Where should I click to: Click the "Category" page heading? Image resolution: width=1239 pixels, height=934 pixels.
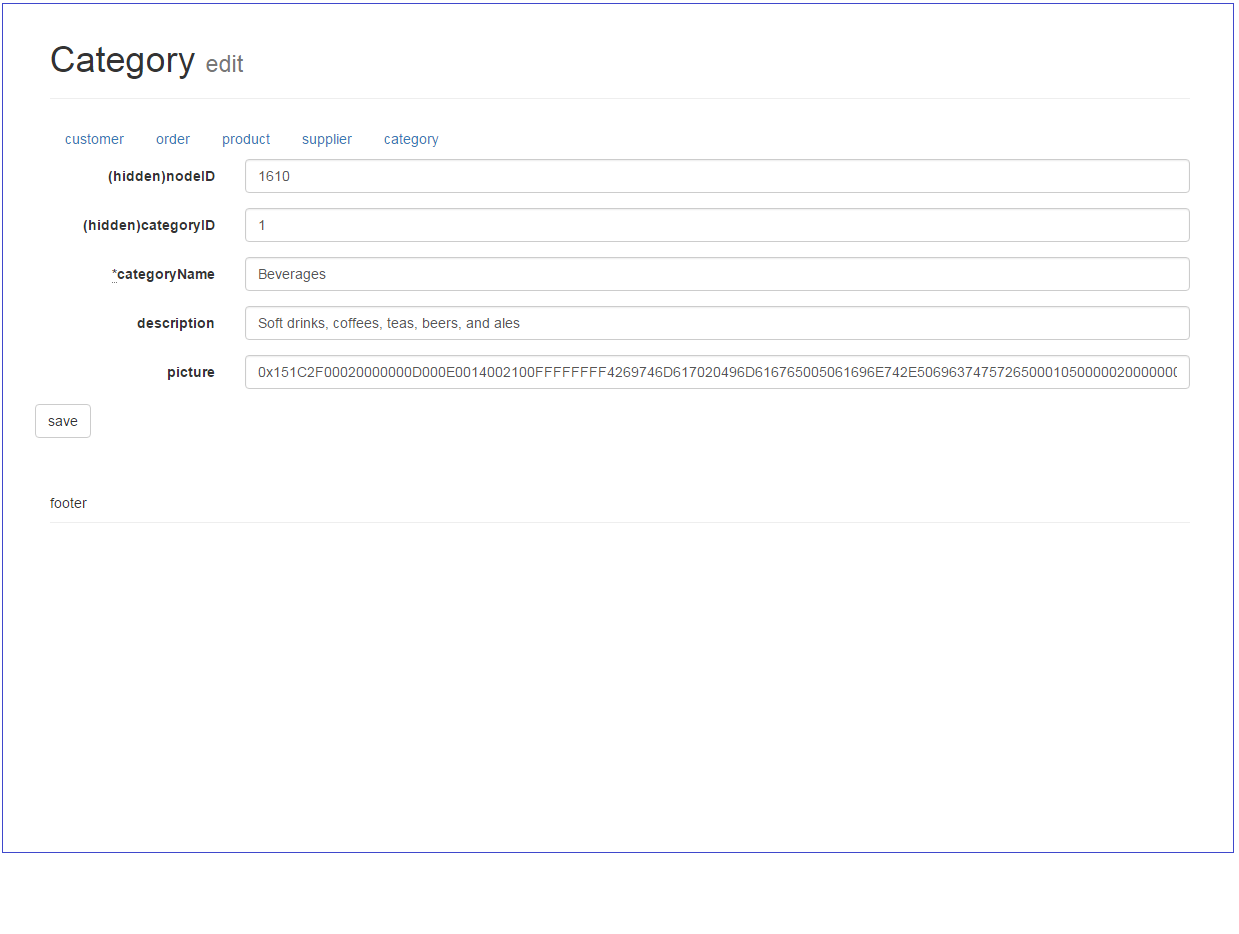pyautogui.click(x=122, y=60)
